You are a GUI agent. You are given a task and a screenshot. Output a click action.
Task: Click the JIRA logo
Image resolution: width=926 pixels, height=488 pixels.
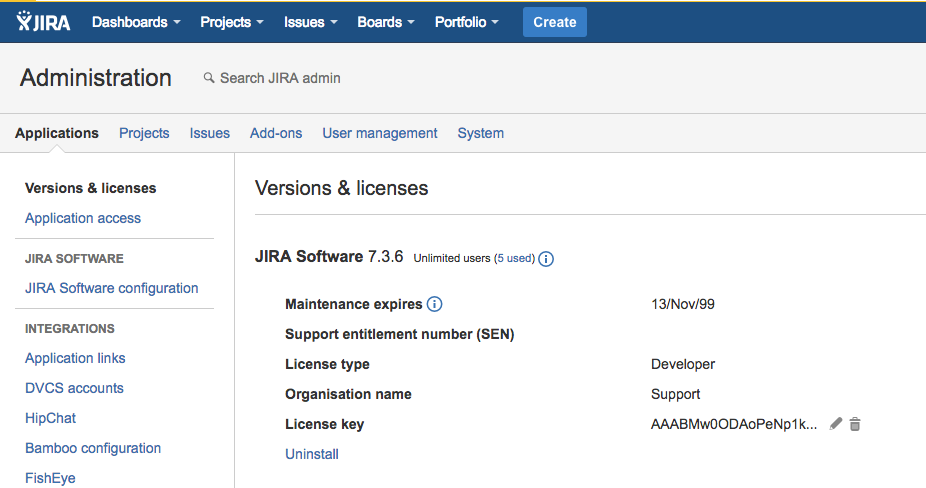[x=43, y=22]
